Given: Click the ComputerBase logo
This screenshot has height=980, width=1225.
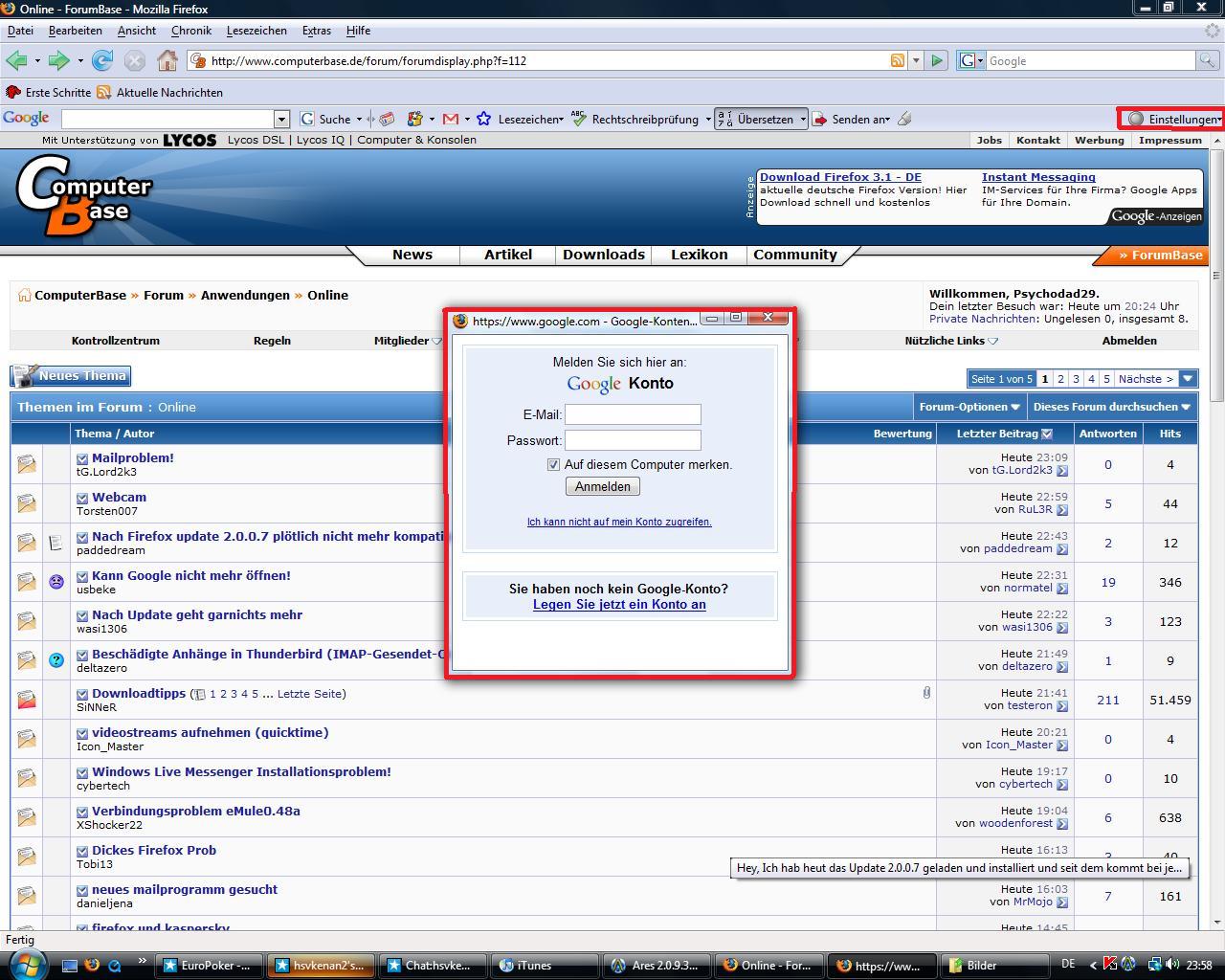Looking at the screenshot, I should [x=84, y=196].
